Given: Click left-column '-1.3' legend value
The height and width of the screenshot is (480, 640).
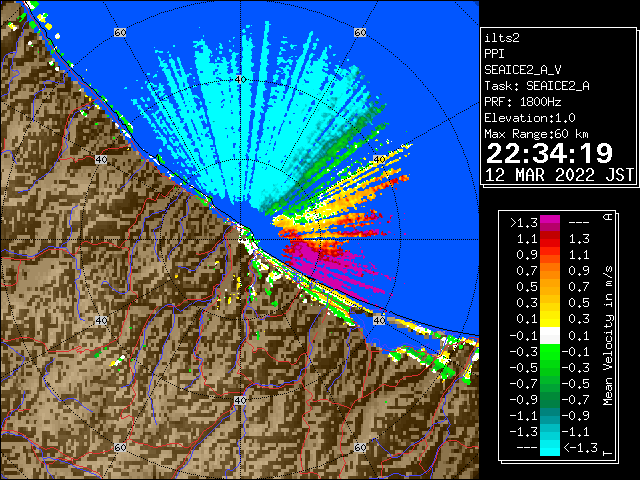Looking at the screenshot, I should click(523, 431).
